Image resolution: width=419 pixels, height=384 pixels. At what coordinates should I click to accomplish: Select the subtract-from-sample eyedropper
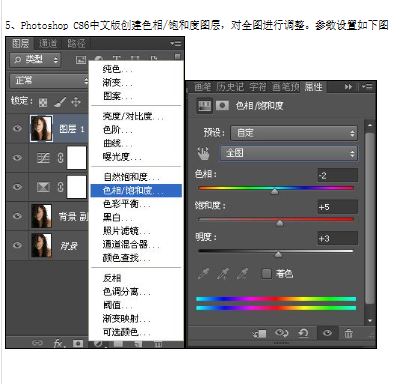pyautogui.click(x=243, y=274)
